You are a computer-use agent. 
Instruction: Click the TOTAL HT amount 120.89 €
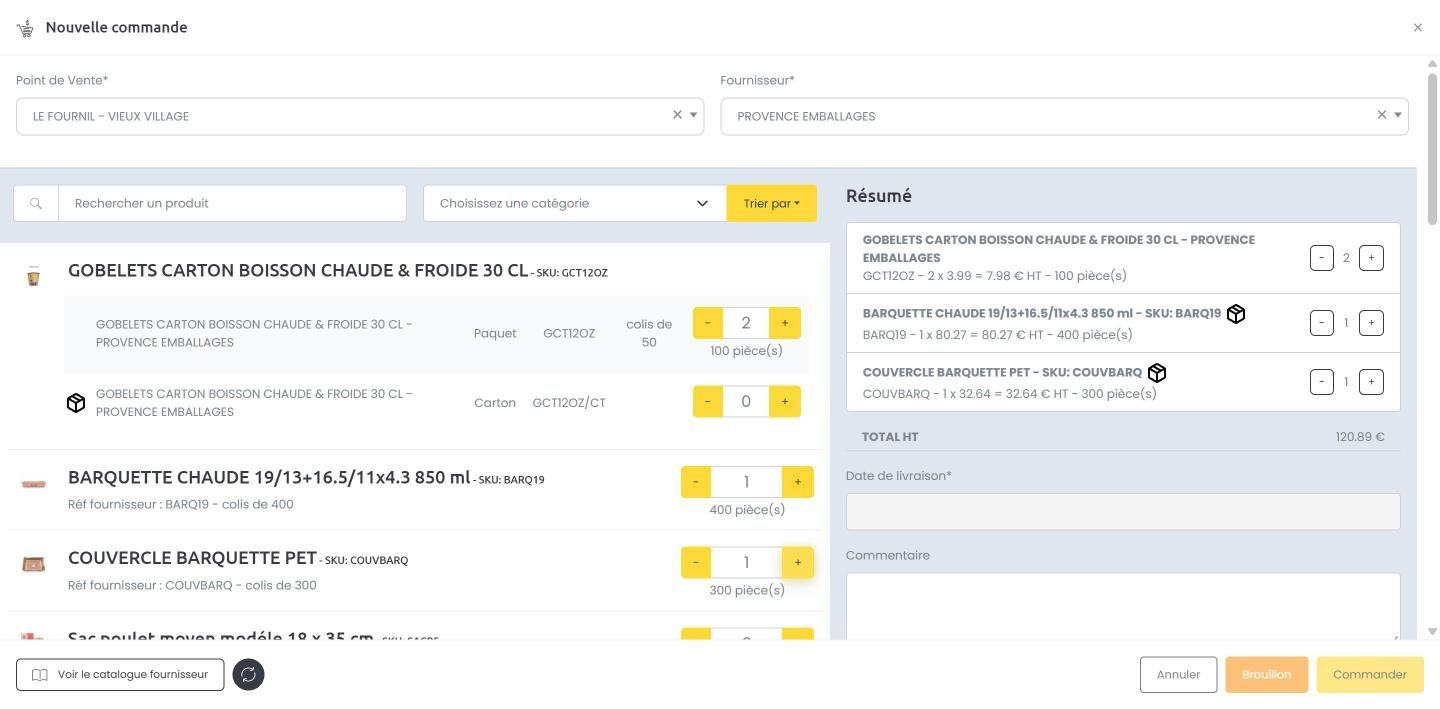coord(1360,437)
